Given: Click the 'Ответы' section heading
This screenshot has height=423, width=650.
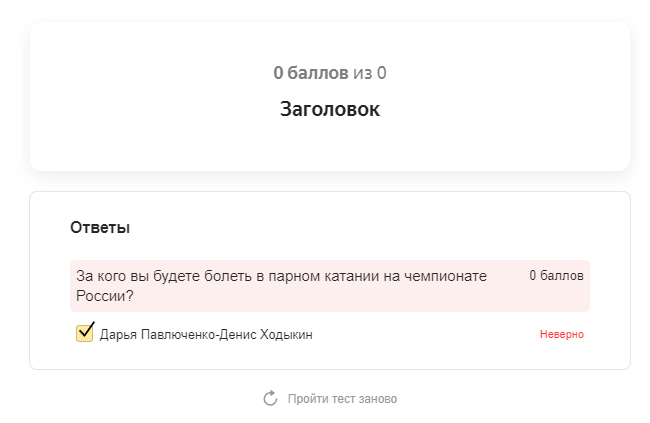Looking at the screenshot, I should (100, 228).
